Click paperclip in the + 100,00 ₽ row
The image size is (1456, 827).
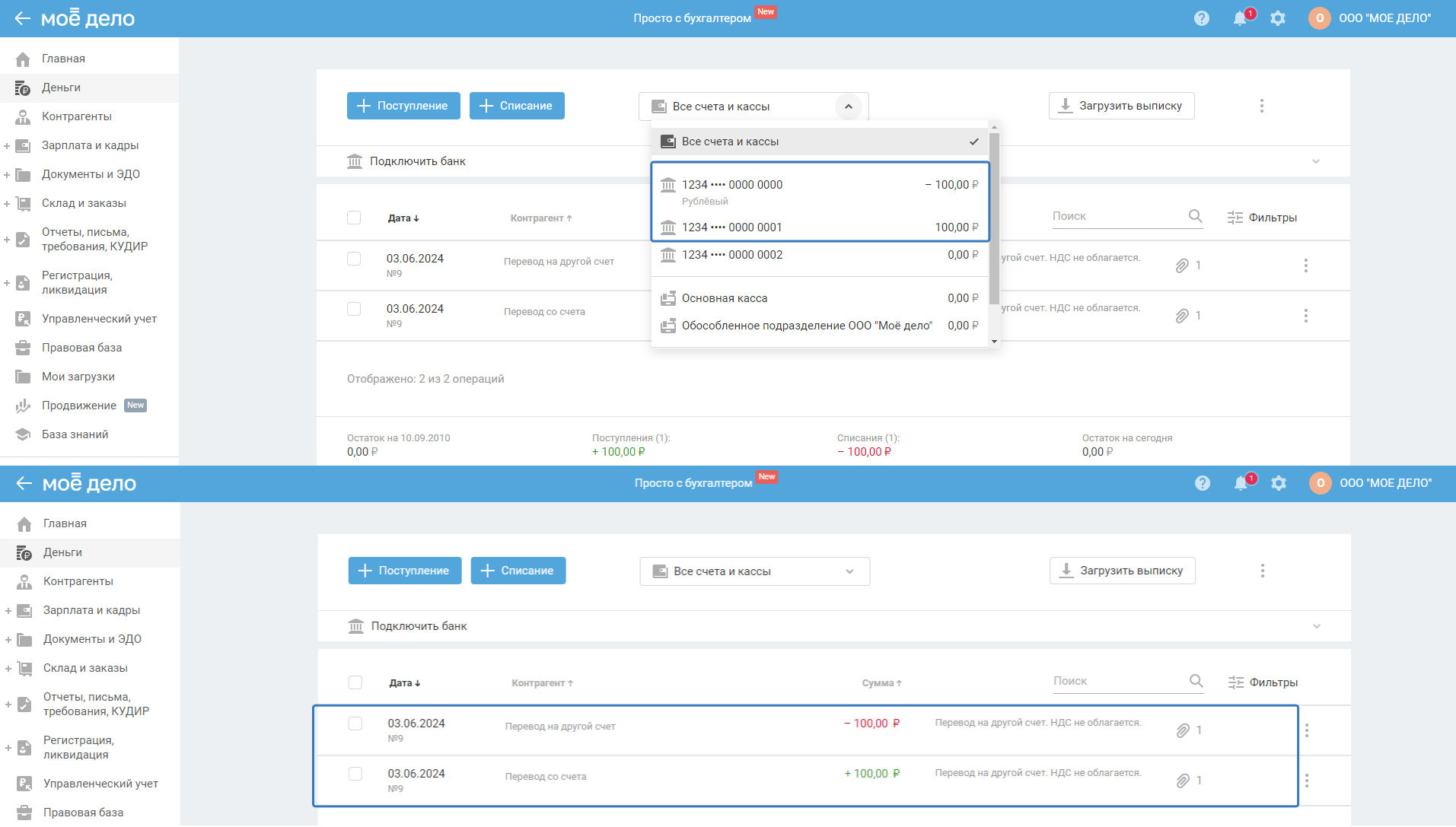(x=1183, y=781)
